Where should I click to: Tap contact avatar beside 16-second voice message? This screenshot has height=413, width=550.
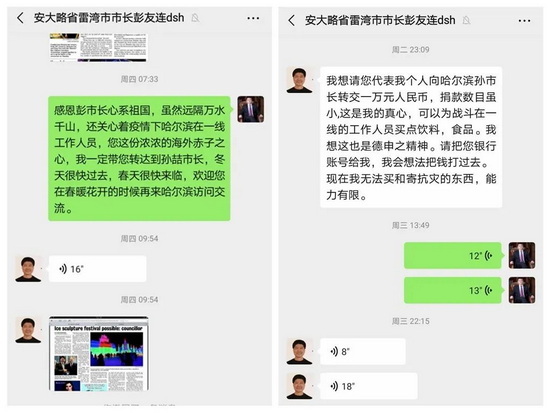[x=28, y=269]
